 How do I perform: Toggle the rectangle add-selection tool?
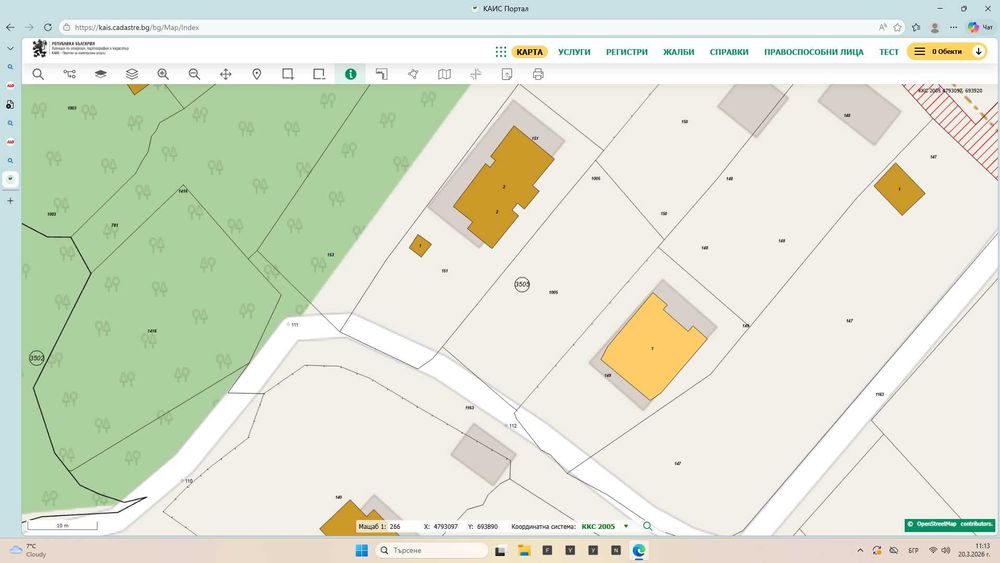288,74
